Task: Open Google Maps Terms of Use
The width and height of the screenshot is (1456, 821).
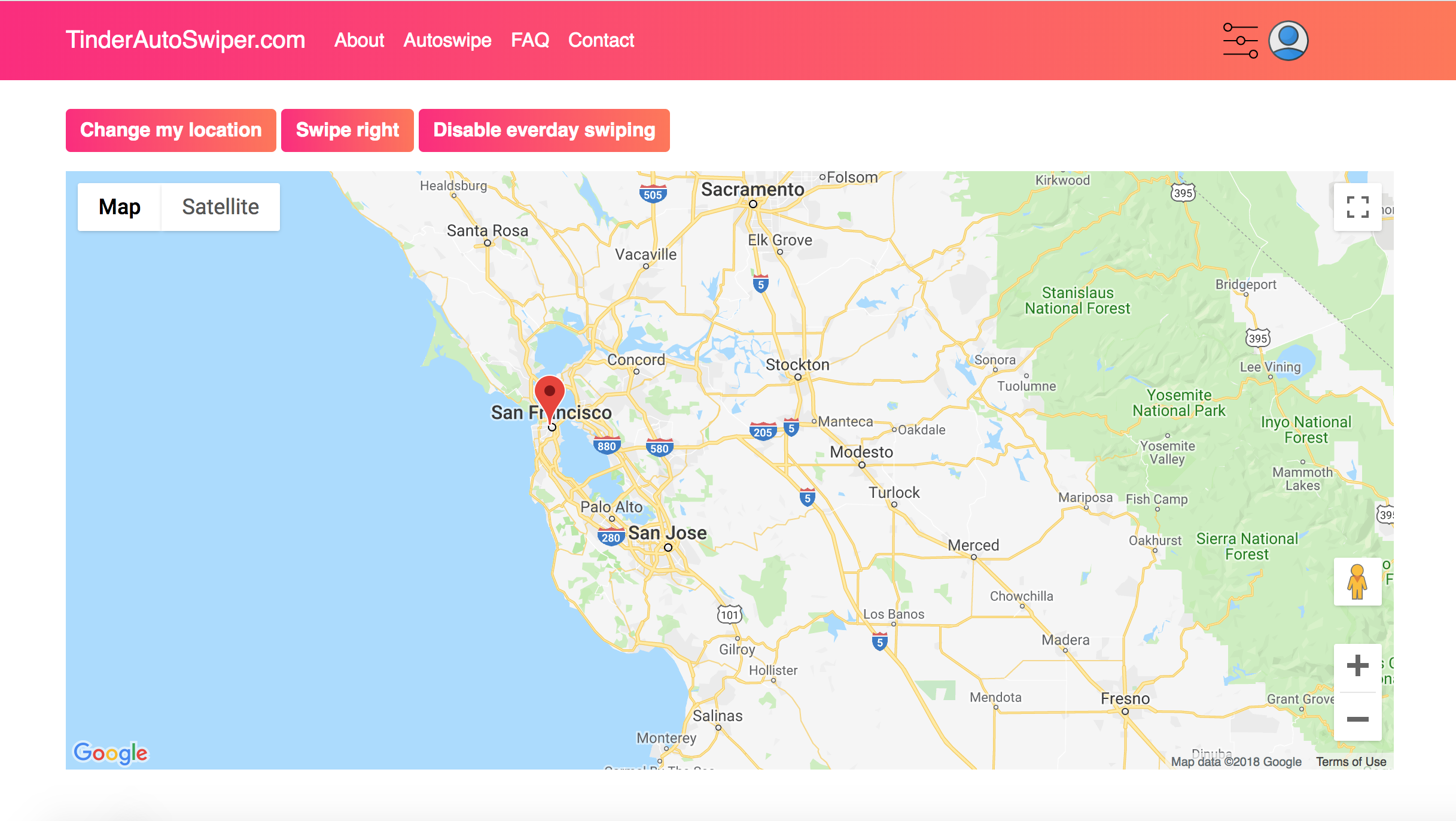Action: (x=1351, y=761)
